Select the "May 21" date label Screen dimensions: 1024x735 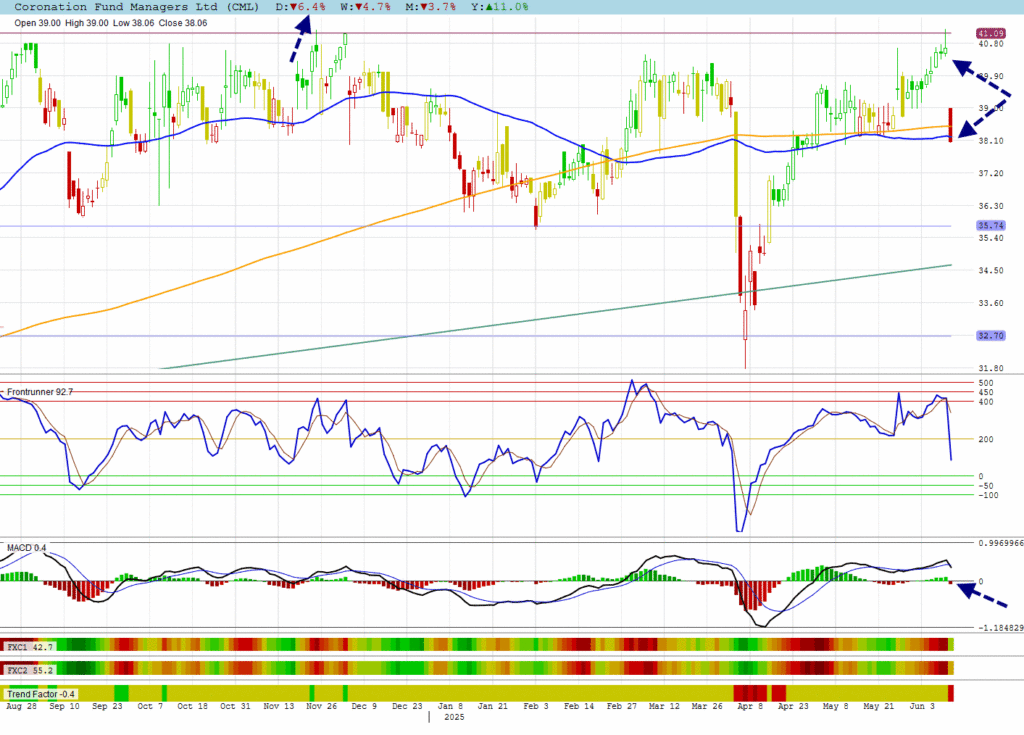click(878, 706)
